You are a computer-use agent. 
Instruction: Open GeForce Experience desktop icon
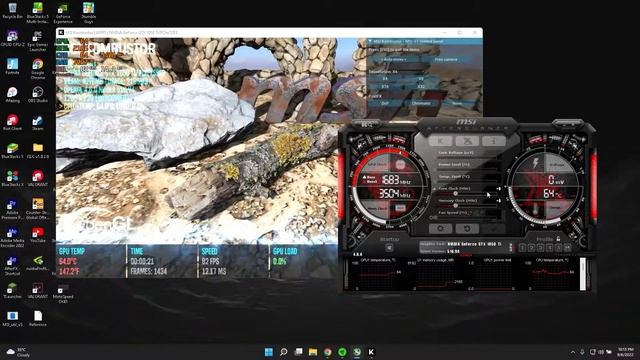pos(63,13)
